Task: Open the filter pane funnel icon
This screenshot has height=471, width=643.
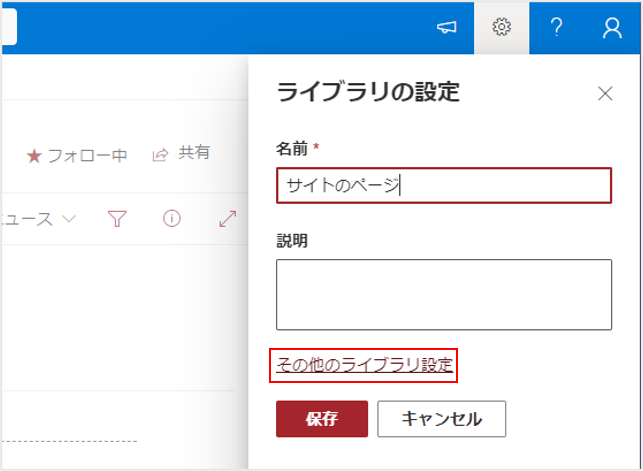Action: (117, 219)
